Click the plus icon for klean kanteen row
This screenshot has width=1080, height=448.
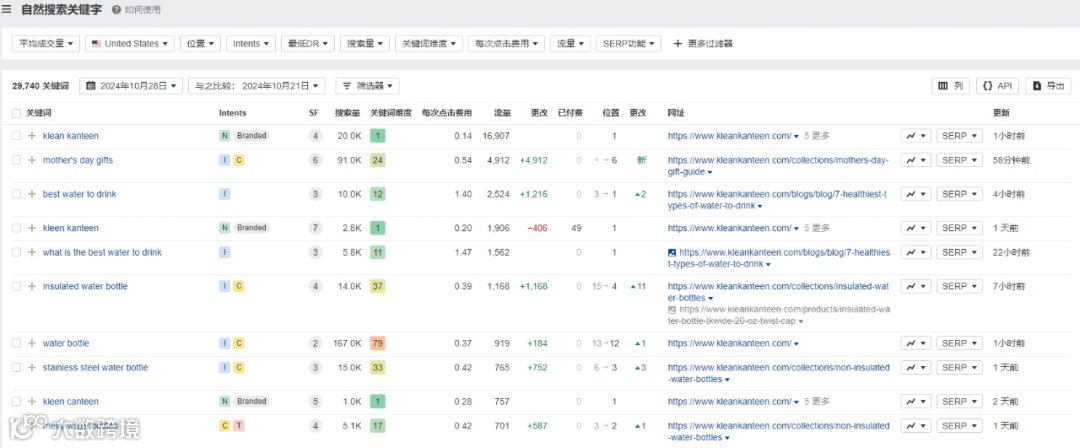click(32, 136)
